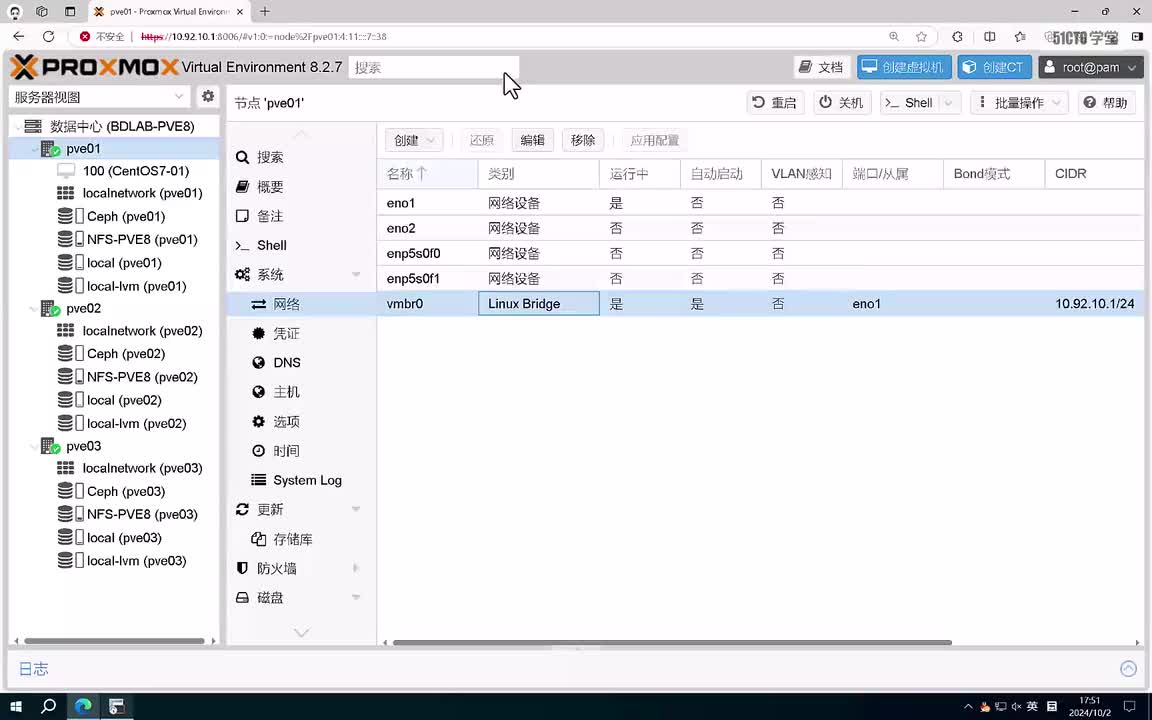
Task: Sort by CIDR column header
Action: 1094,174
